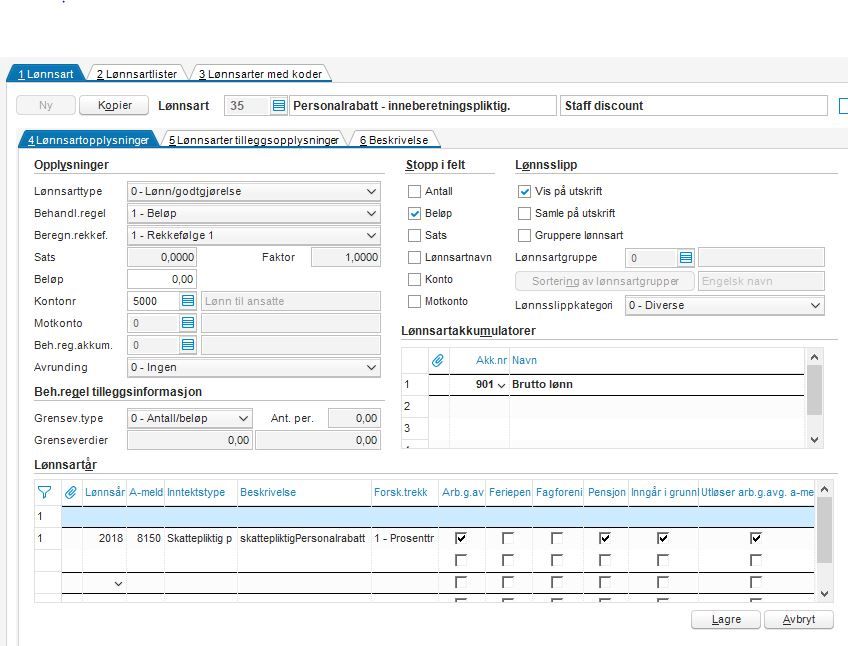Image resolution: width=848 pixels, height=646 pixels.
Task: Click the Lønnsartakkumulatorer scrollbar thumb
Action: [x=814, y=390]
